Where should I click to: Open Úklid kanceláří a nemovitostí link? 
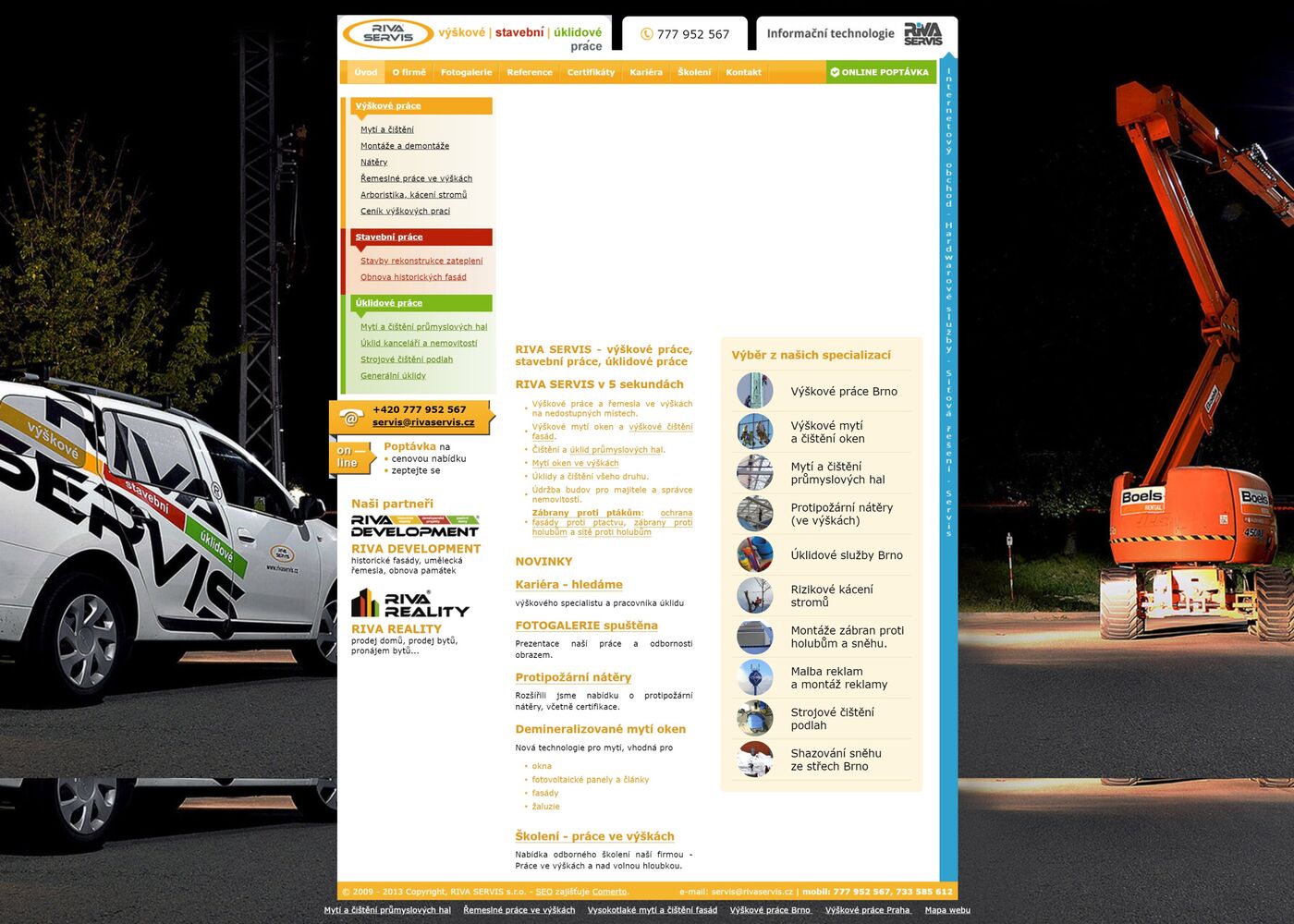click(x=419, y=343)
